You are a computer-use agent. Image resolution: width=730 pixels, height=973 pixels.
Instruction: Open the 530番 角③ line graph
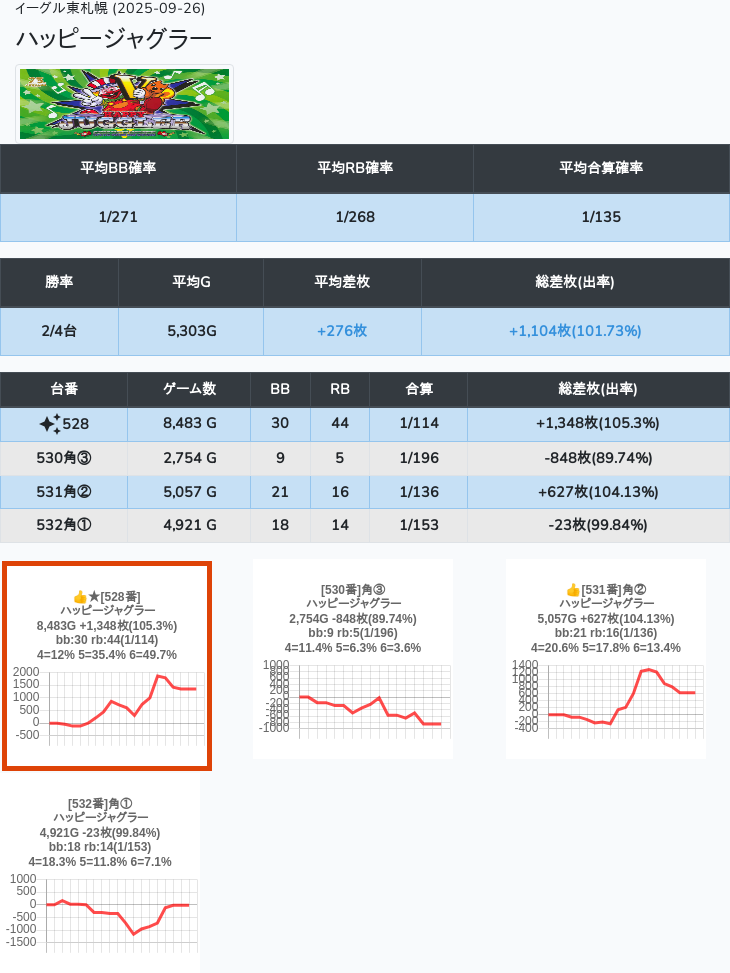point(352,698)
